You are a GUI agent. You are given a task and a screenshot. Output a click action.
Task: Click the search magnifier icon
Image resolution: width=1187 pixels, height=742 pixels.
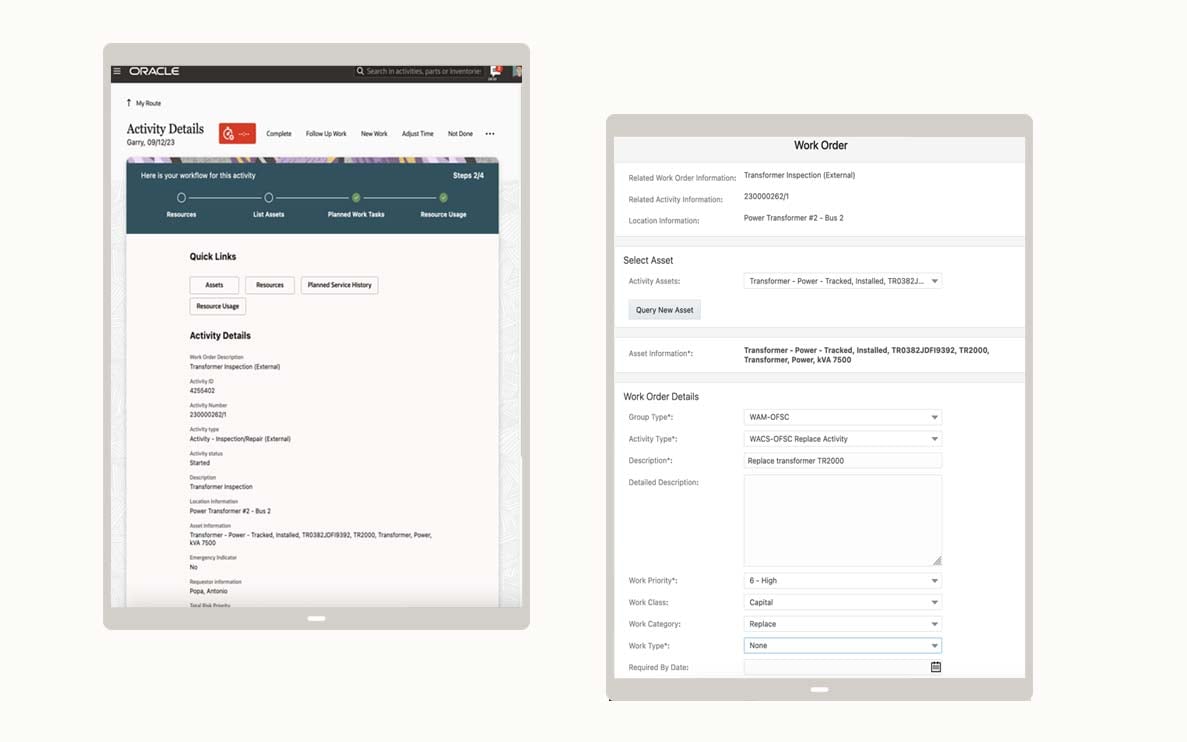point(361,72)
